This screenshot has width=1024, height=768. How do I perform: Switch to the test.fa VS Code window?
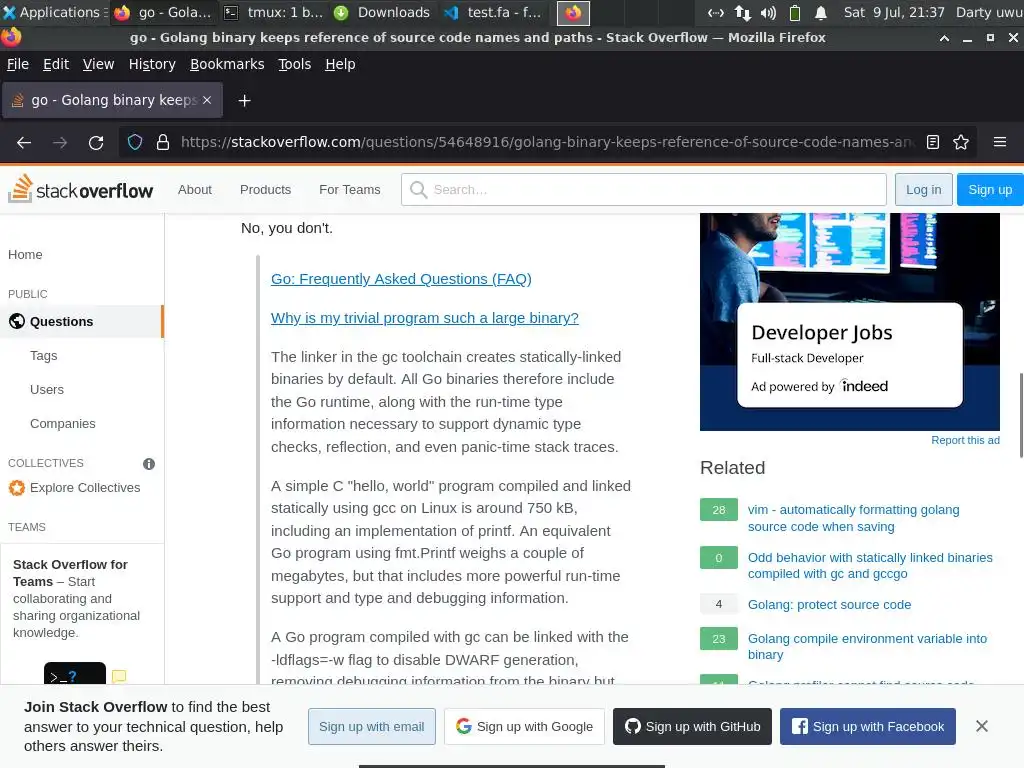tap(495, 12)
